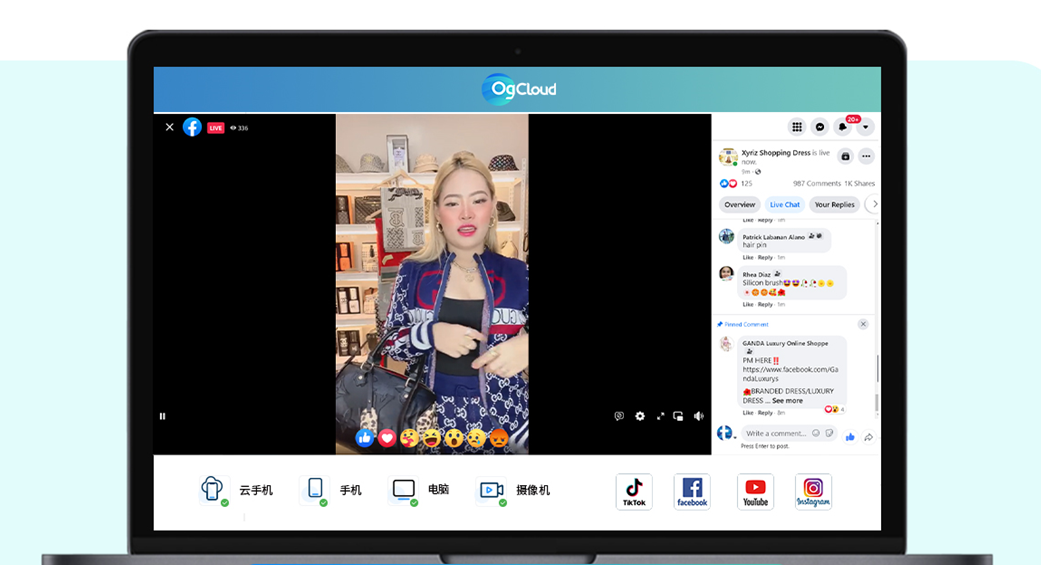Screen dimensions: 1041x565
Task: Expand video to fullscreen
Action: [661, 416]
